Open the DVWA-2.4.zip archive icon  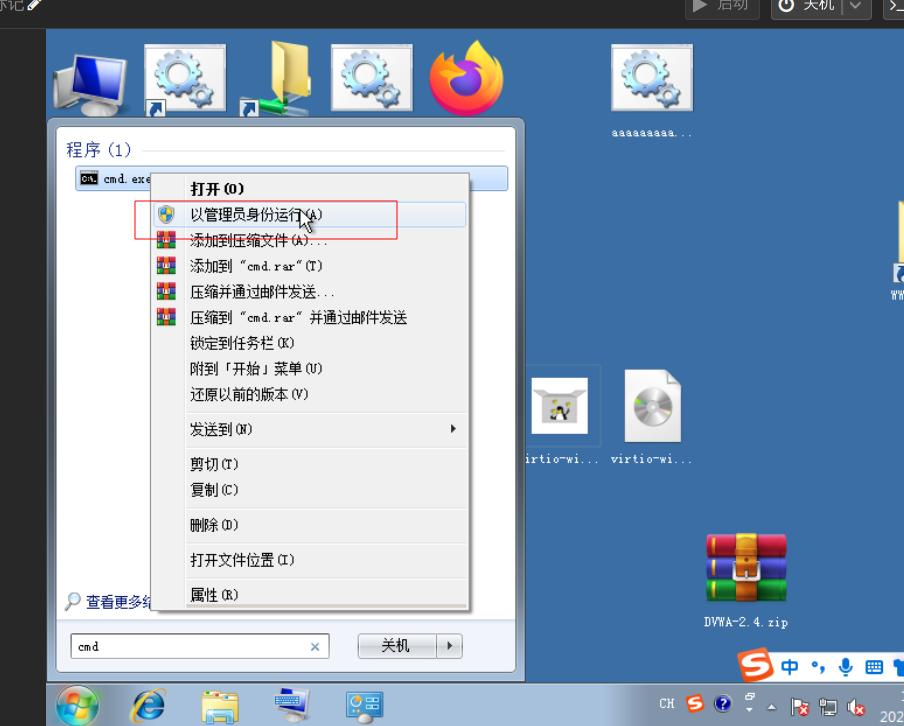click(746, 568)
